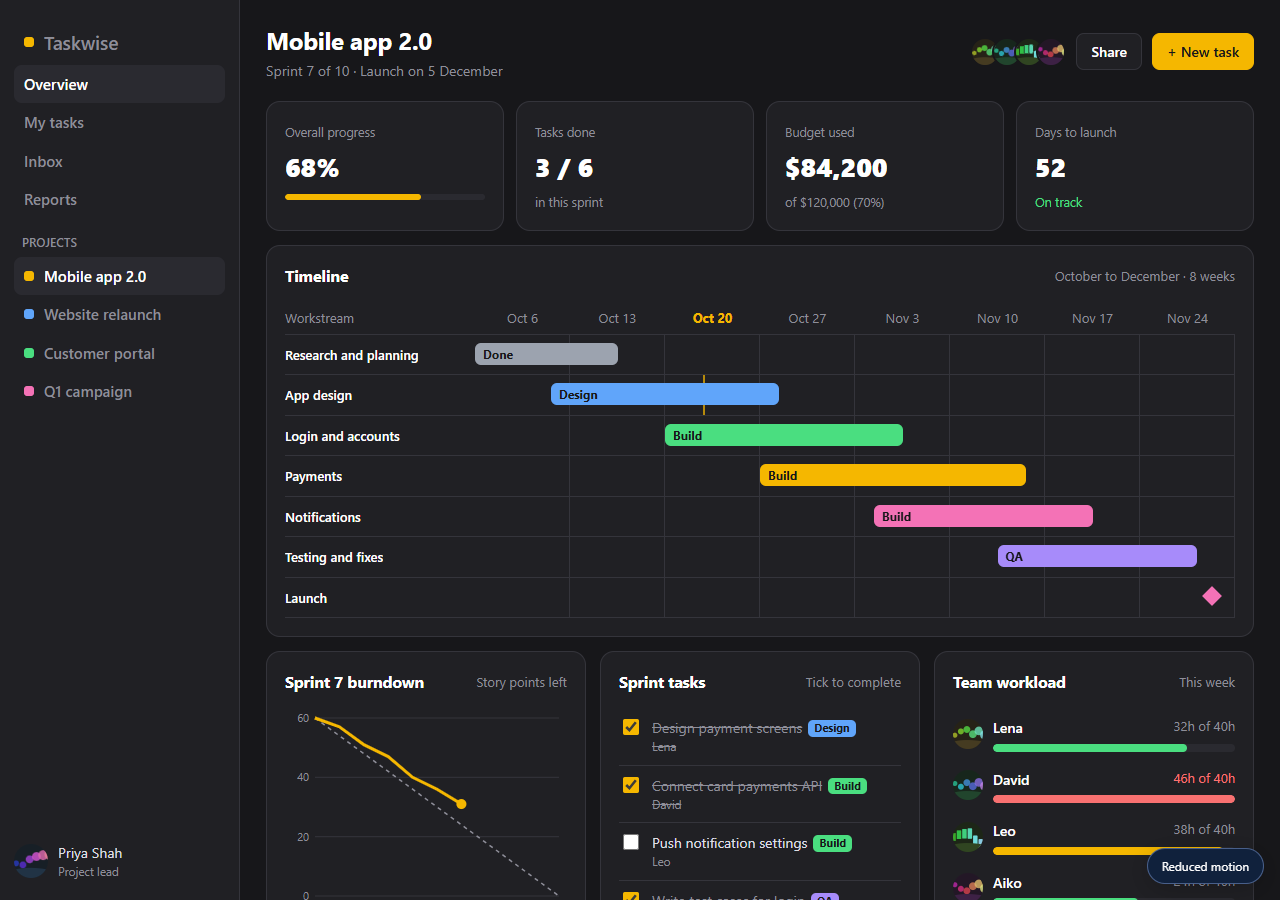This screenshot has height=900, width=1280.
Task: Click the Testing and fixes row label
Action: coord(334,557)
